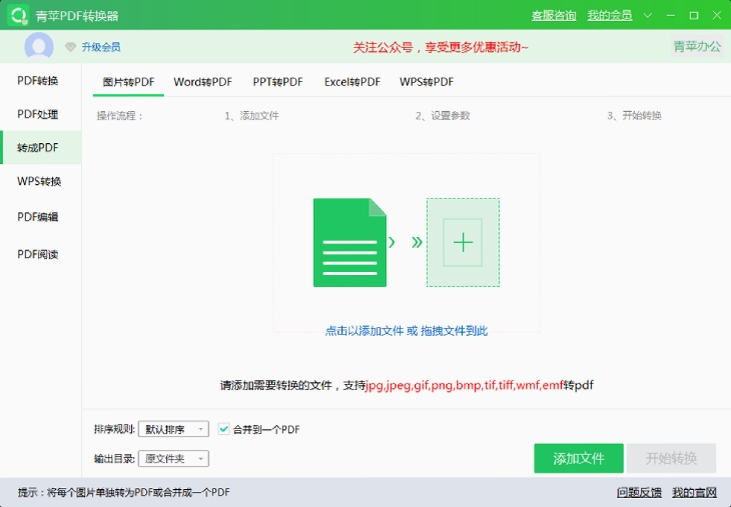The image size is (731, 507).
Task: Click the diamond icon beside 升级会员
Action: tap(70, 47)
